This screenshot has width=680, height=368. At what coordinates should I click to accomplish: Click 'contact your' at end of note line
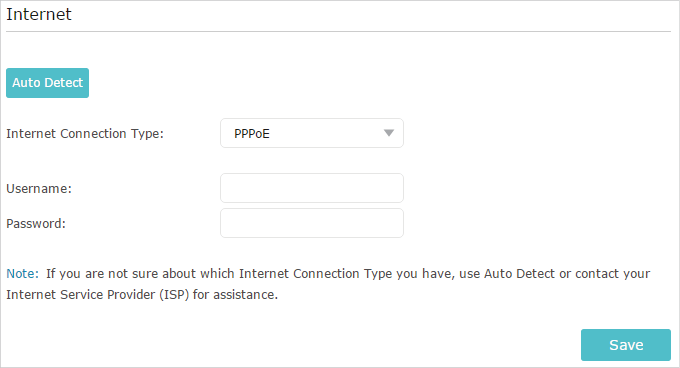(x=612, y=274)
